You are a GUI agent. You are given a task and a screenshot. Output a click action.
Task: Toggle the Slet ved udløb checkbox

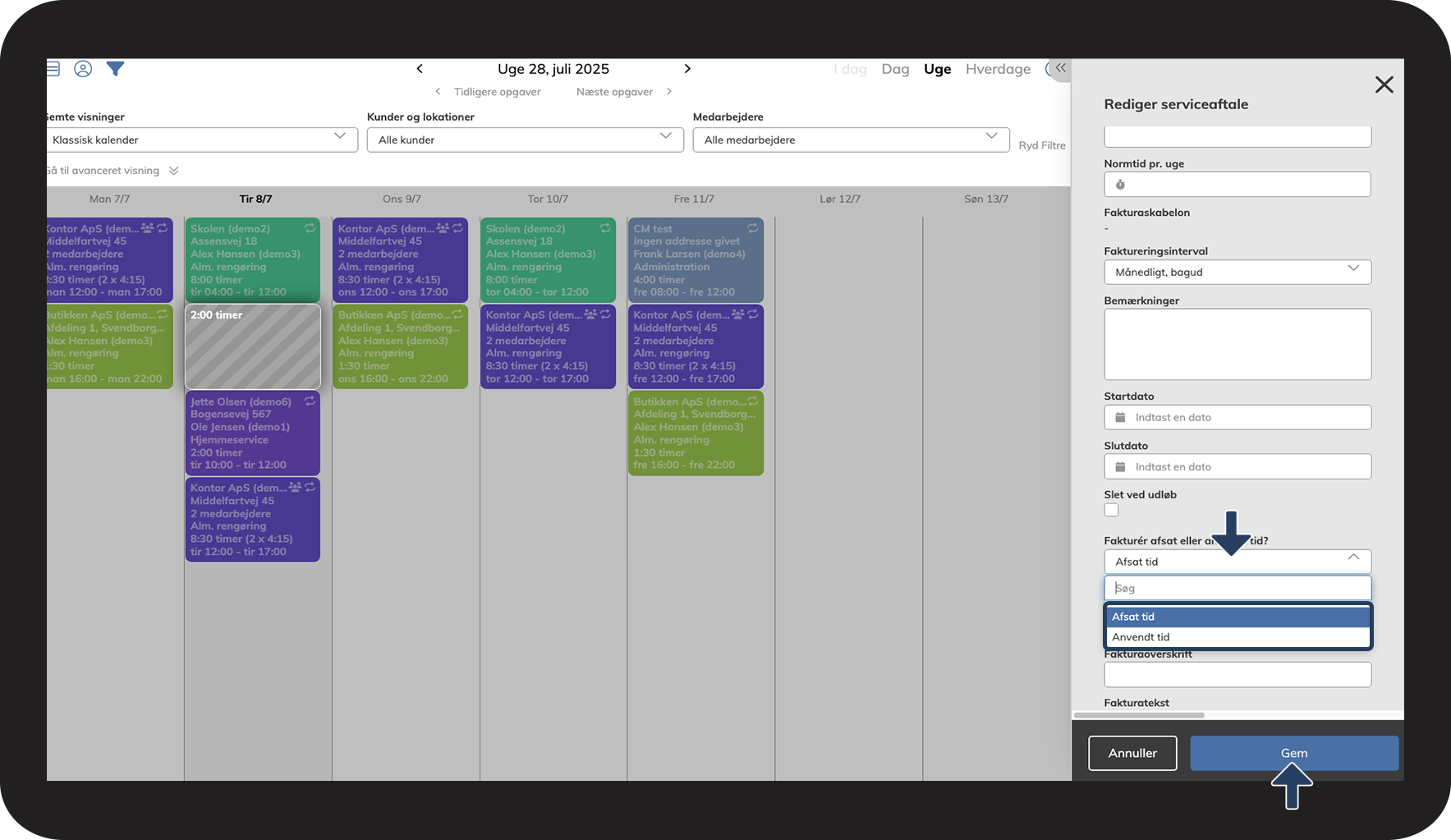(1112, 510)
